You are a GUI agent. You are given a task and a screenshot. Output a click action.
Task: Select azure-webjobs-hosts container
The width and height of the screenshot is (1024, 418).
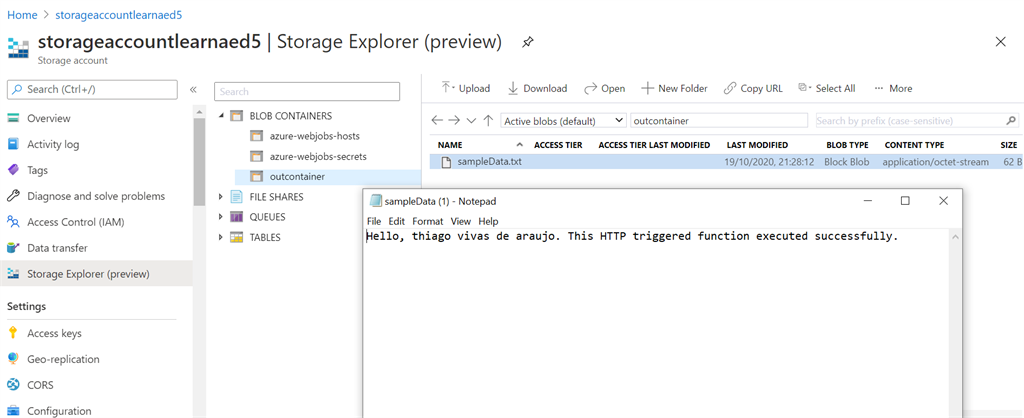(314, 137)
